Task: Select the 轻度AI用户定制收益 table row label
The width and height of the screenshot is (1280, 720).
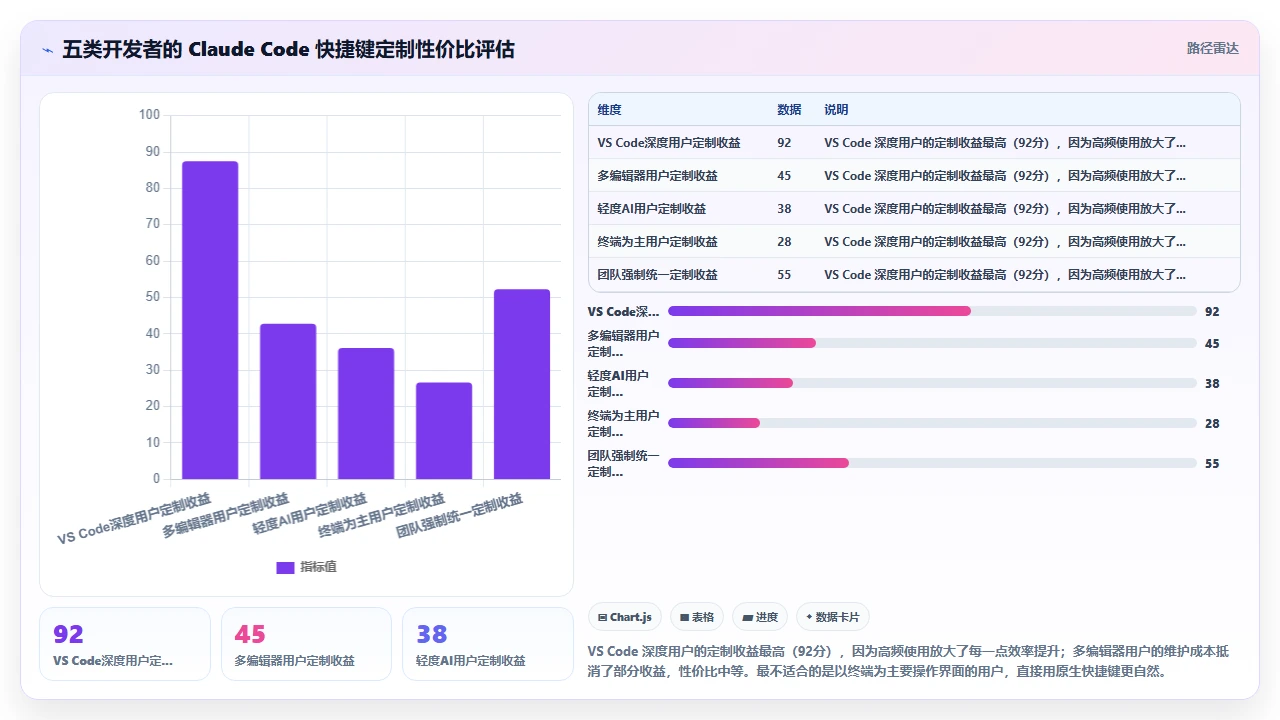Action: coord(652,209)
